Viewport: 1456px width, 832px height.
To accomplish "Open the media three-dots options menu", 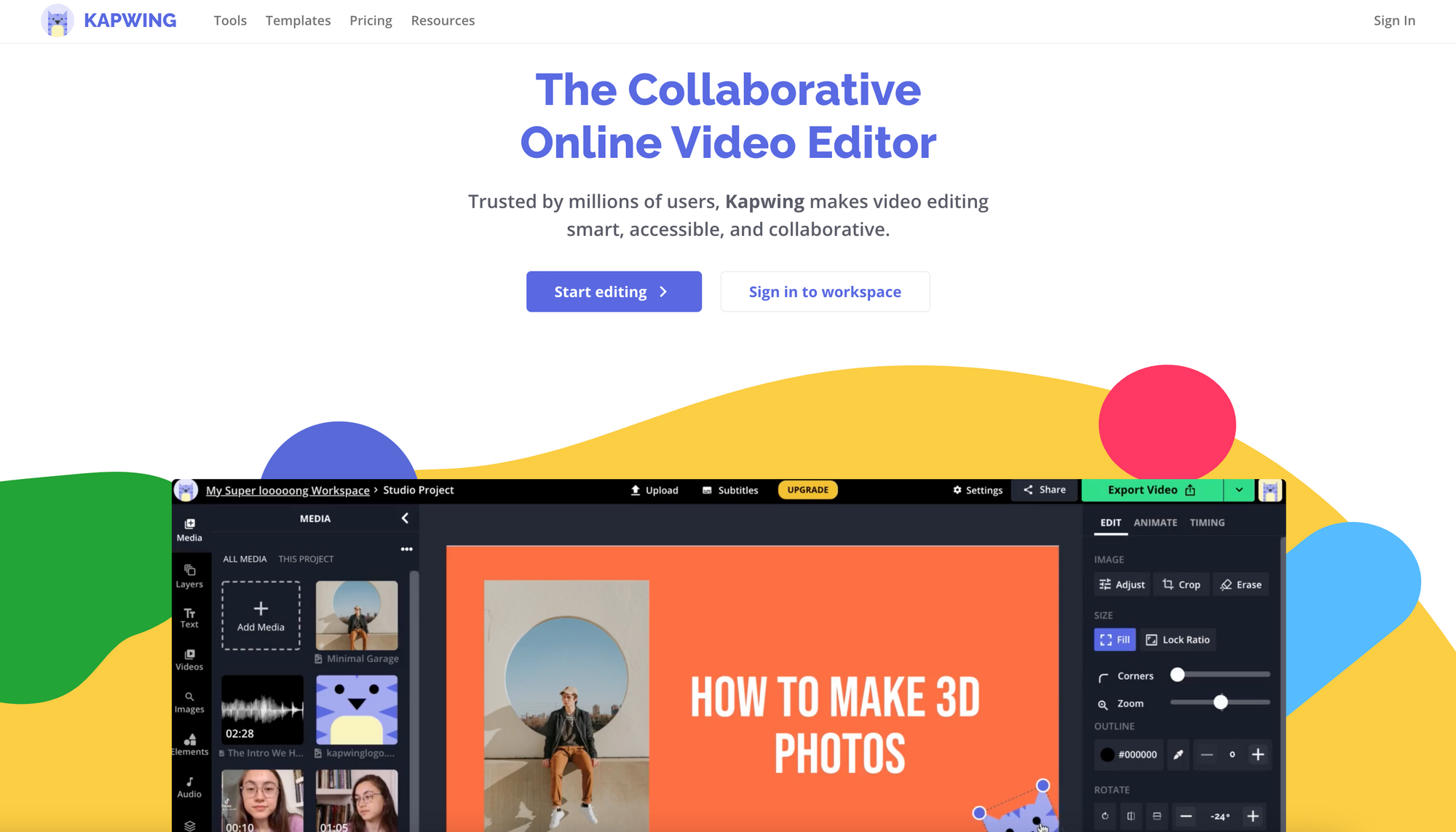I will click(x=406, y=549).
